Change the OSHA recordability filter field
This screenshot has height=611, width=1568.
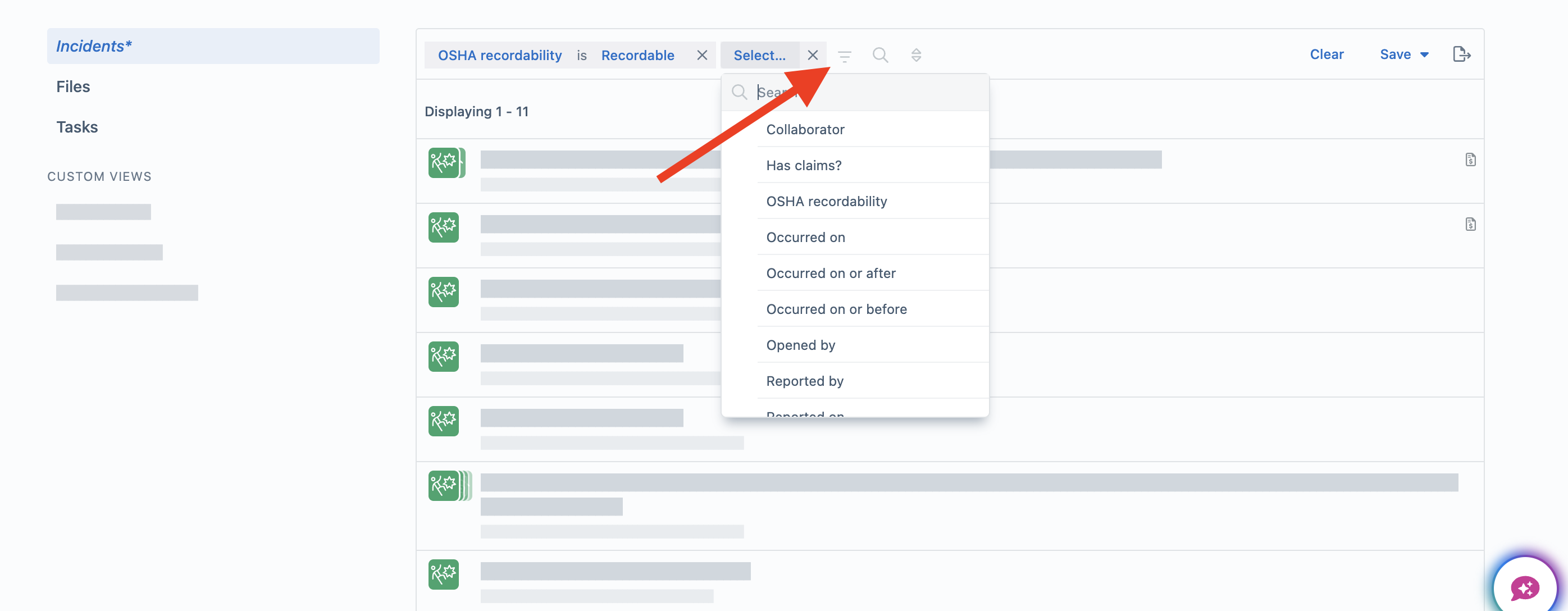499,56
